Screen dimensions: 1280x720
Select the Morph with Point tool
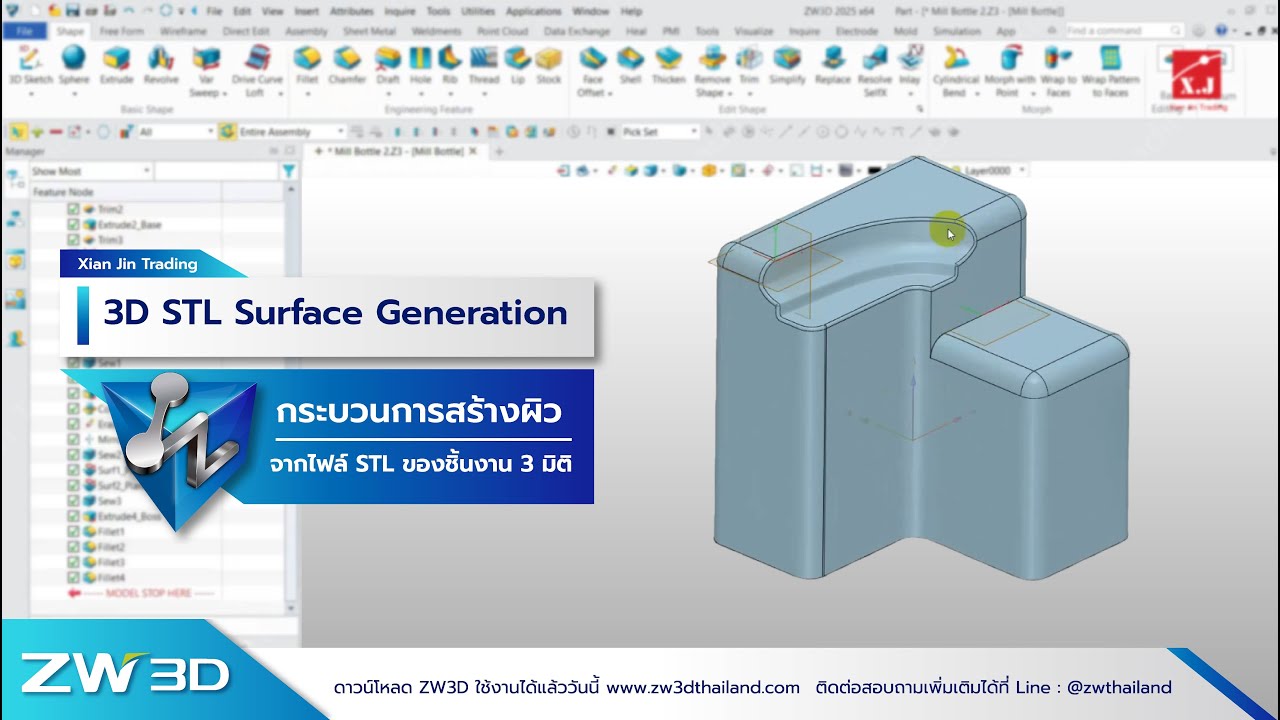1010,70
